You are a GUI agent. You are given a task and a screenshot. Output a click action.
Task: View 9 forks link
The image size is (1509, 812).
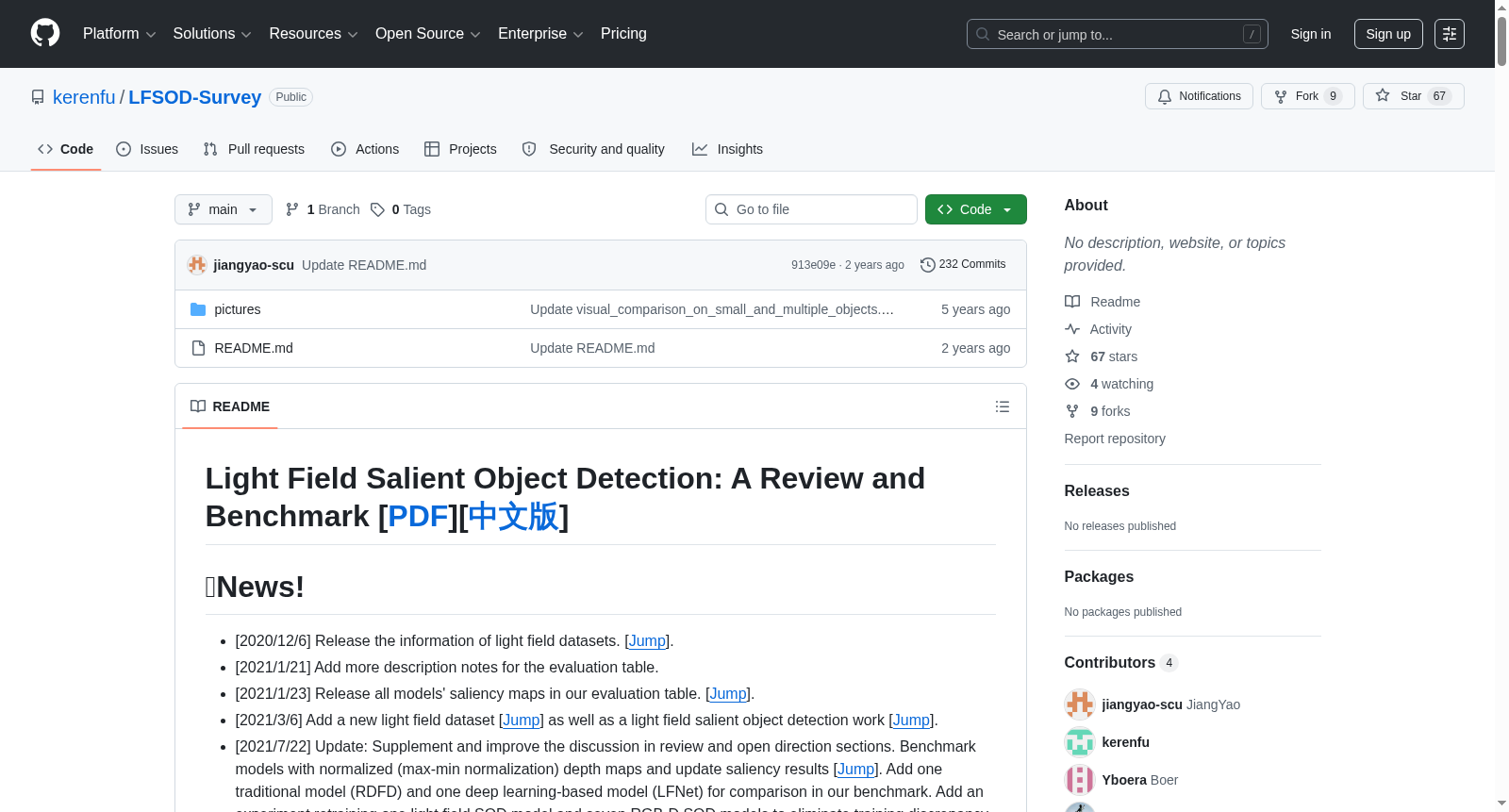point(1098,411)
